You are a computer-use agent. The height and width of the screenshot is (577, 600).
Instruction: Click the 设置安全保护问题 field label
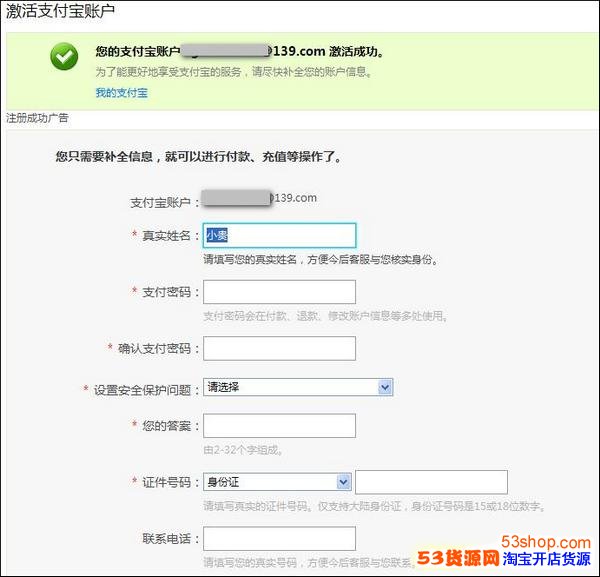(142, 390)
